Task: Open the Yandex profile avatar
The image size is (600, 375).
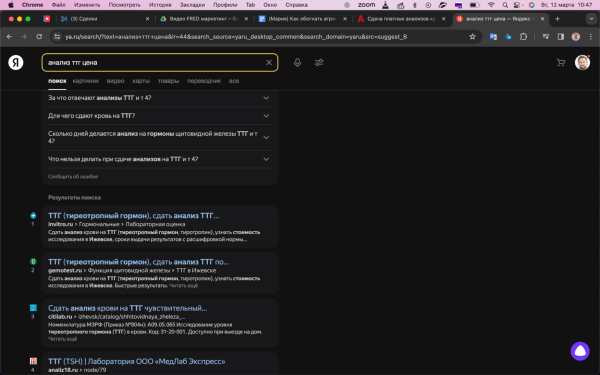Action: pos(582,62)
